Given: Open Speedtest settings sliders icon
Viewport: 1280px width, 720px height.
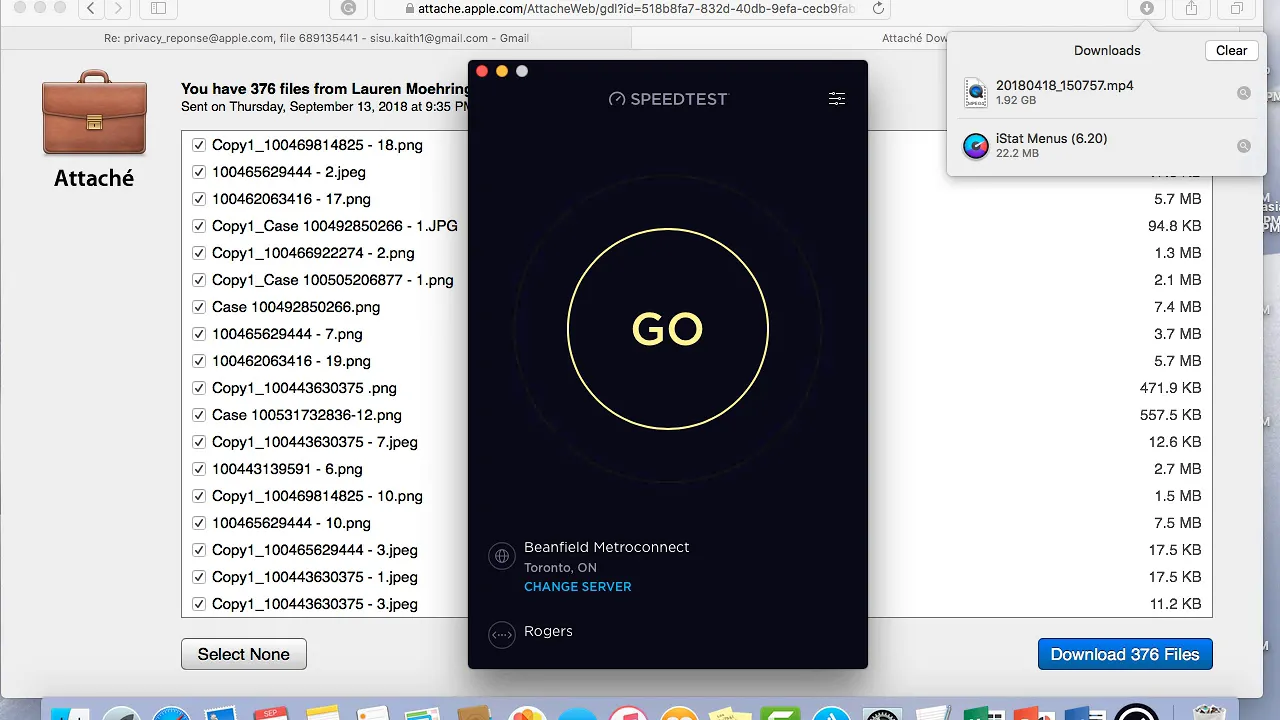Looking at the screenshot, I should coord(837,98).
